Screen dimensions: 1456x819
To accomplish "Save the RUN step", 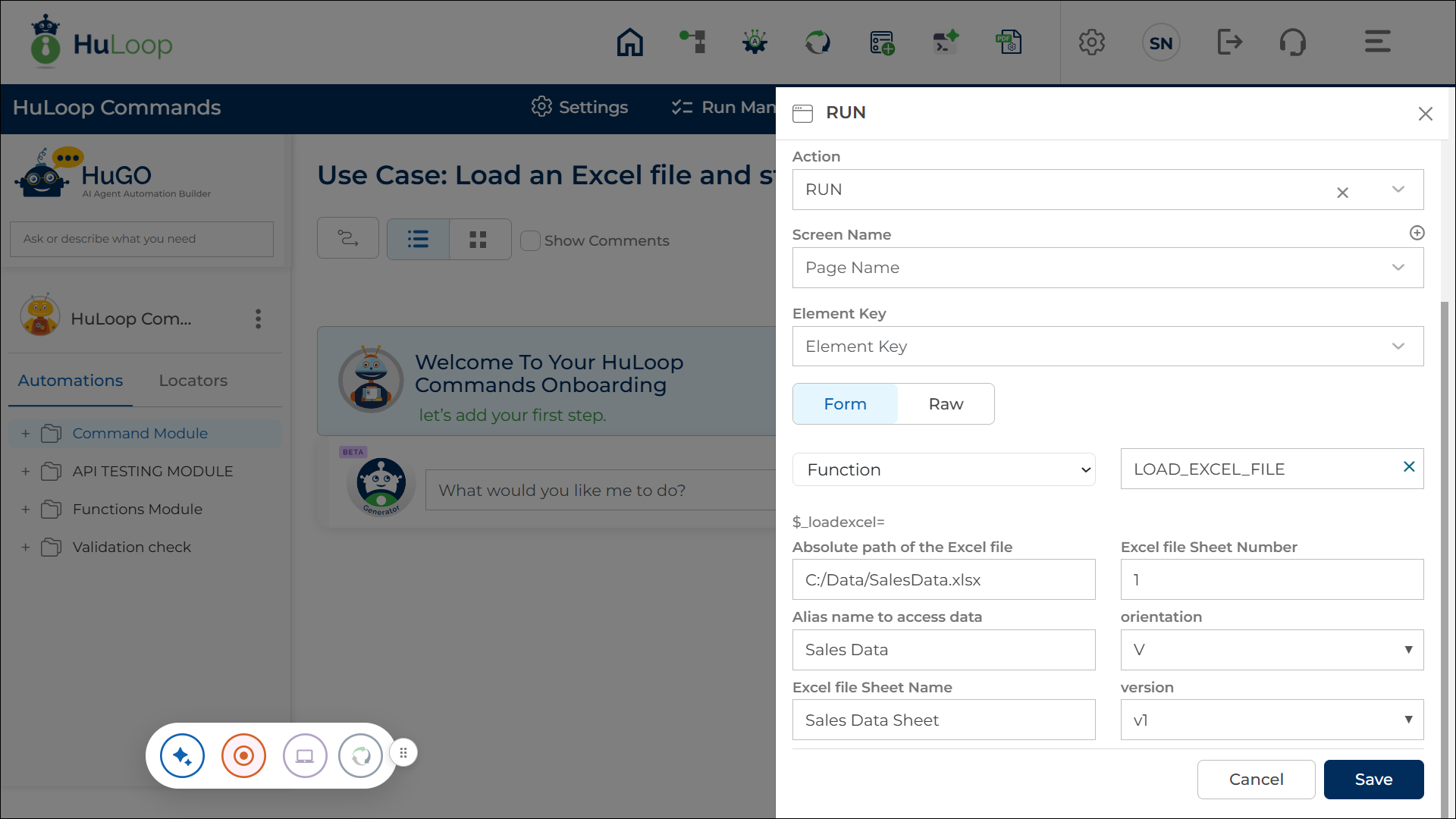I will click(1373, 780).
